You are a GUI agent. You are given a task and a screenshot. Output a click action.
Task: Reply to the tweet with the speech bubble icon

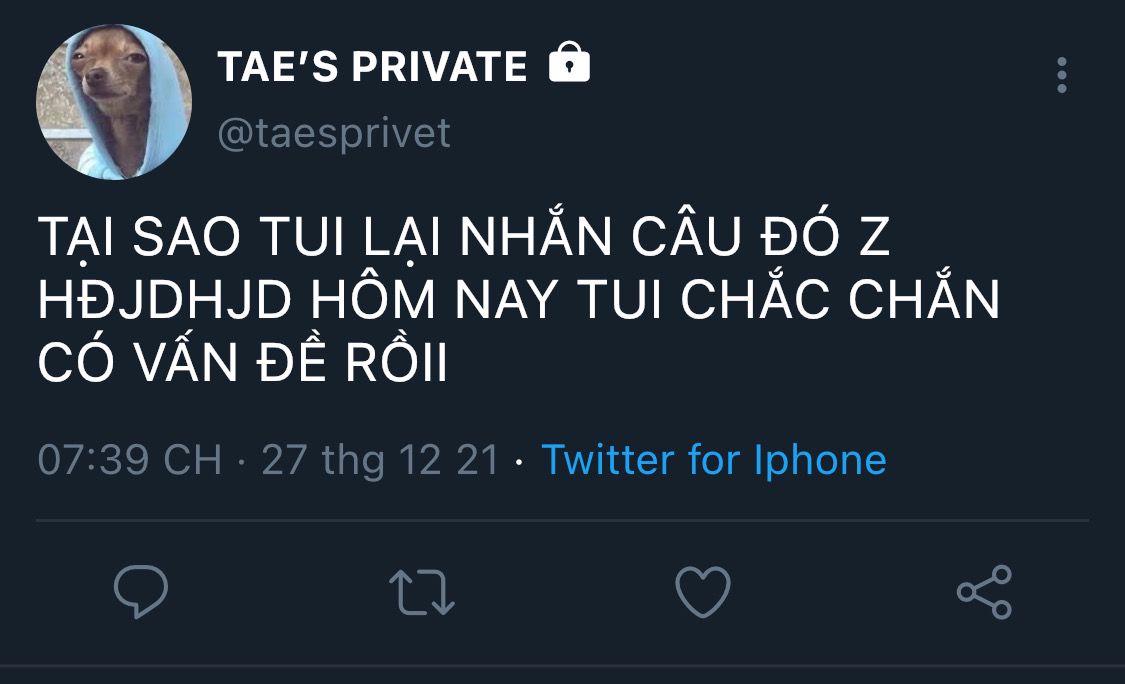coord(140,591)
